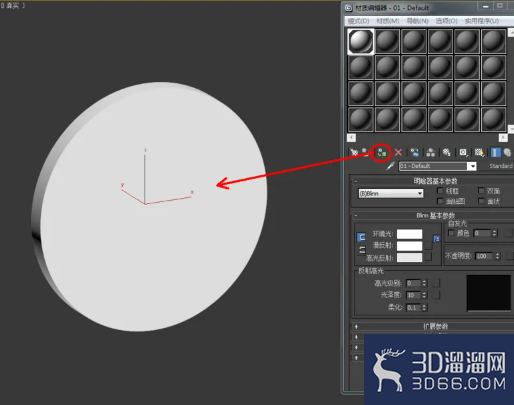Click the Go to Parent icon
This screenshot has height=405, width=514.
tap(508, 153)
